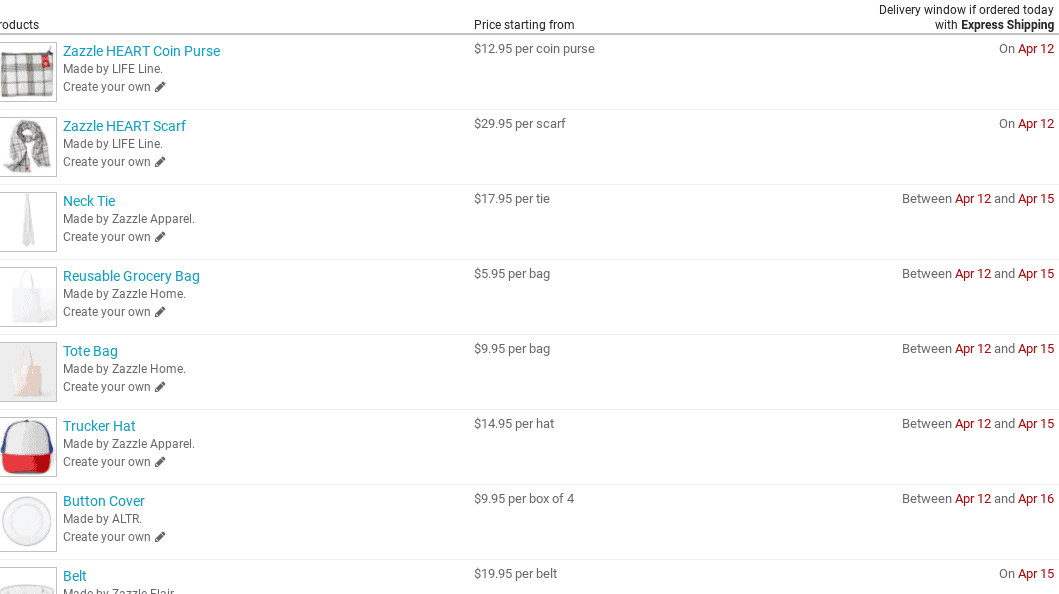Open the Neck Tie product page
The width and height of the screenshot is (1059, 594).
(89, 201)
